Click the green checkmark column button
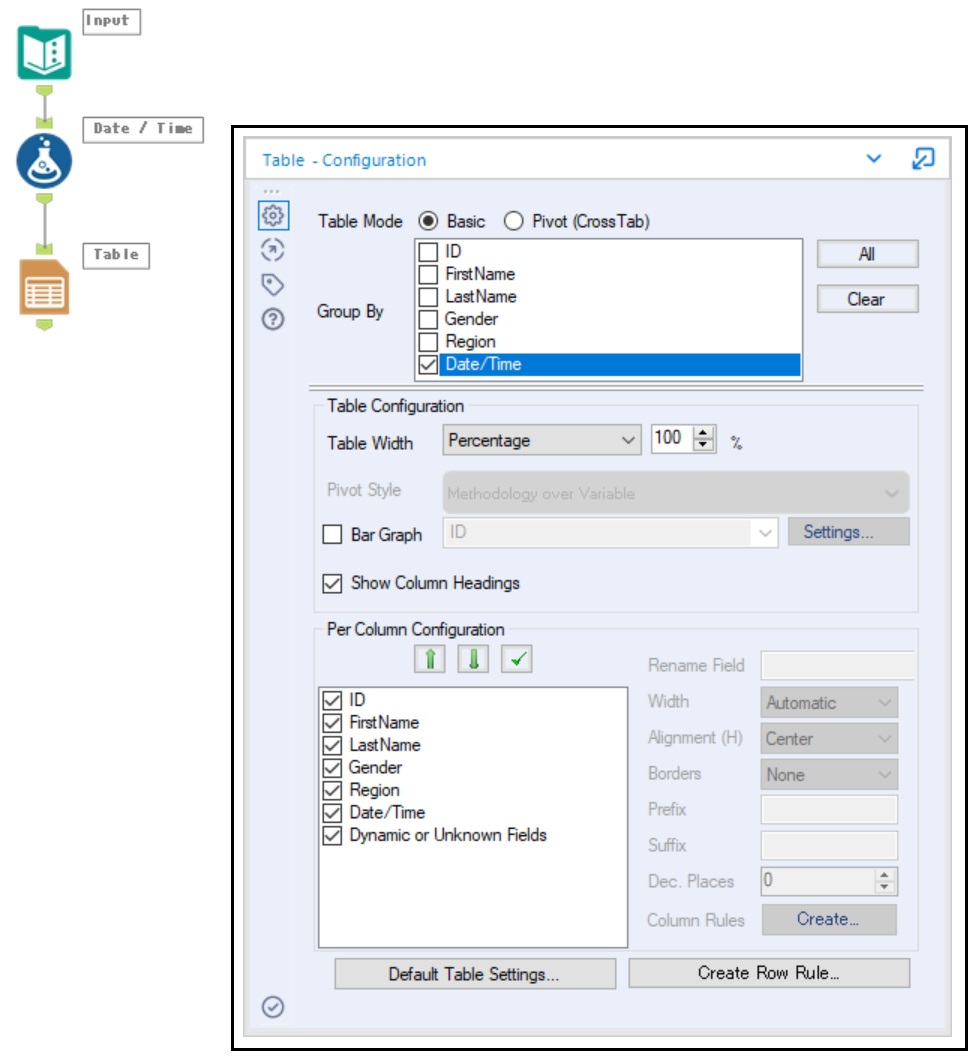This screenshot has height=1060, width=980. tap(517, 659)
